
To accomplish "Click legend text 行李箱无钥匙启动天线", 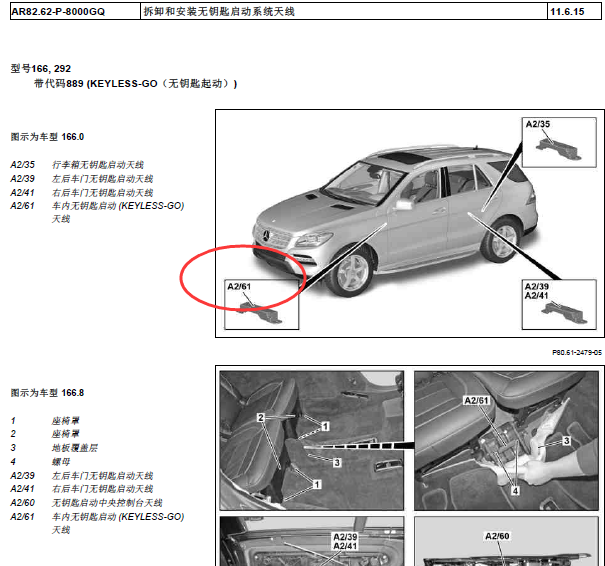I will click(98, 165).
